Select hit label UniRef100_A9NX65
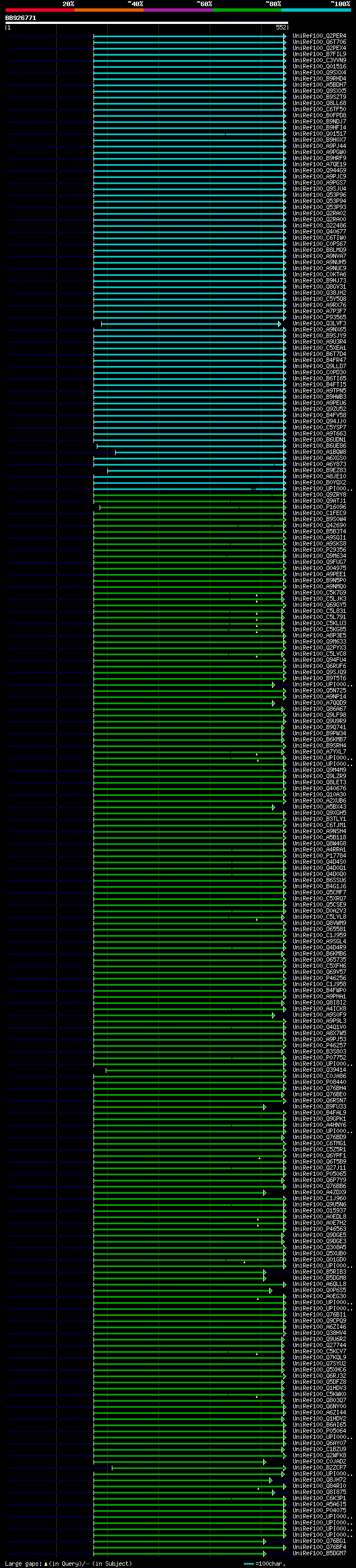Image resolution: width=356 pixels, height=1568 pixels. coord(319,329)
